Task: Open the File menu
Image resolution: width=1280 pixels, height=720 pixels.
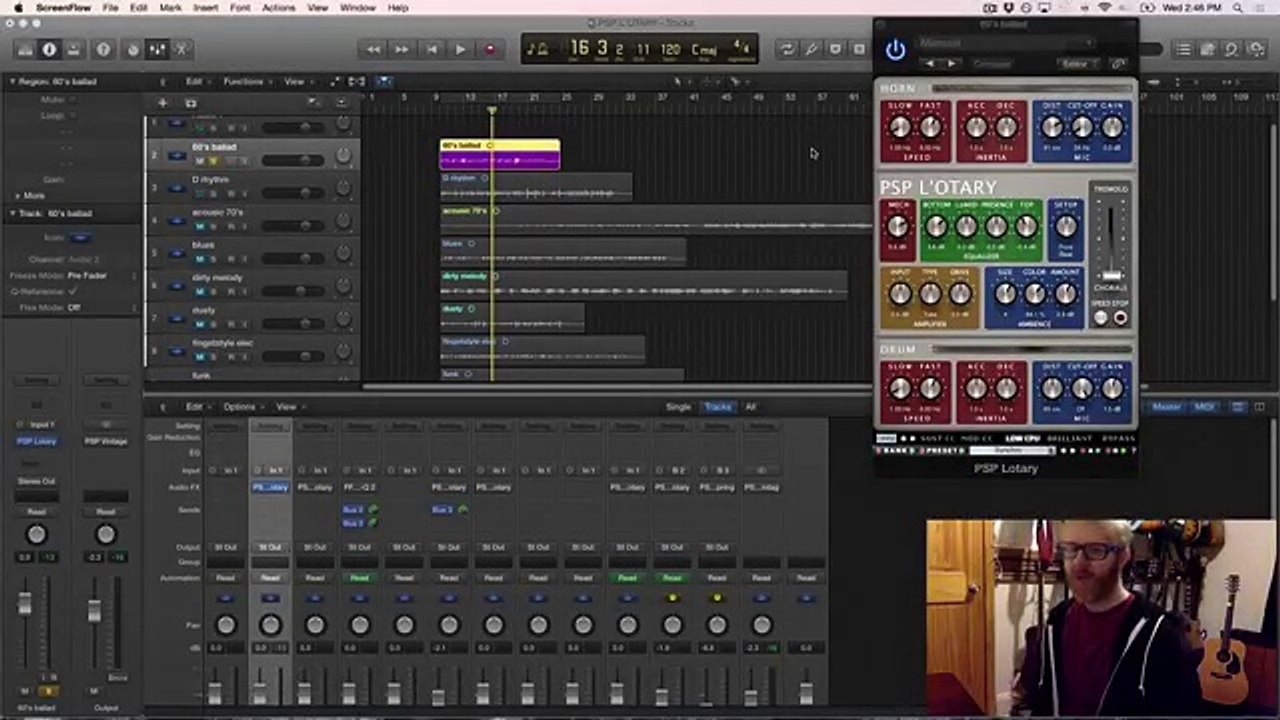Action: (110, 7)
